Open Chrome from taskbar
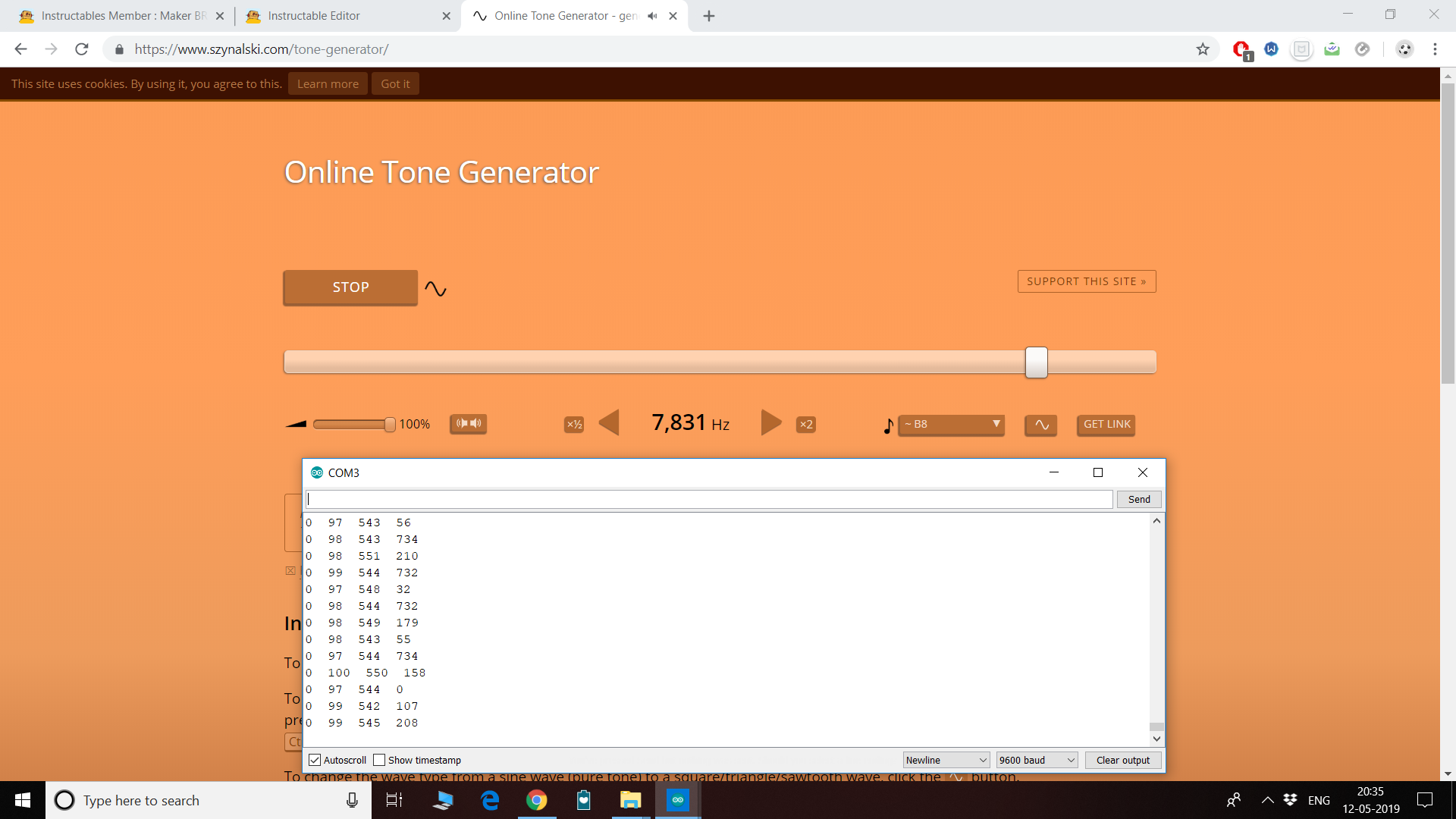 click(x=537, y=800)
